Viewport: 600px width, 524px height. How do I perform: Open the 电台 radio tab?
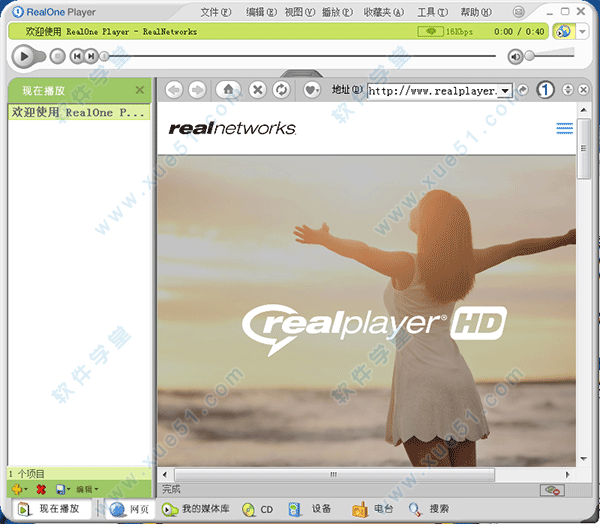373,509
